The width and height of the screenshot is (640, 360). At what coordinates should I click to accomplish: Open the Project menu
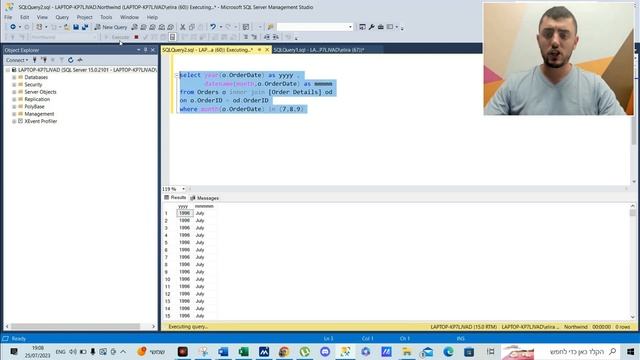click(84, 17)
